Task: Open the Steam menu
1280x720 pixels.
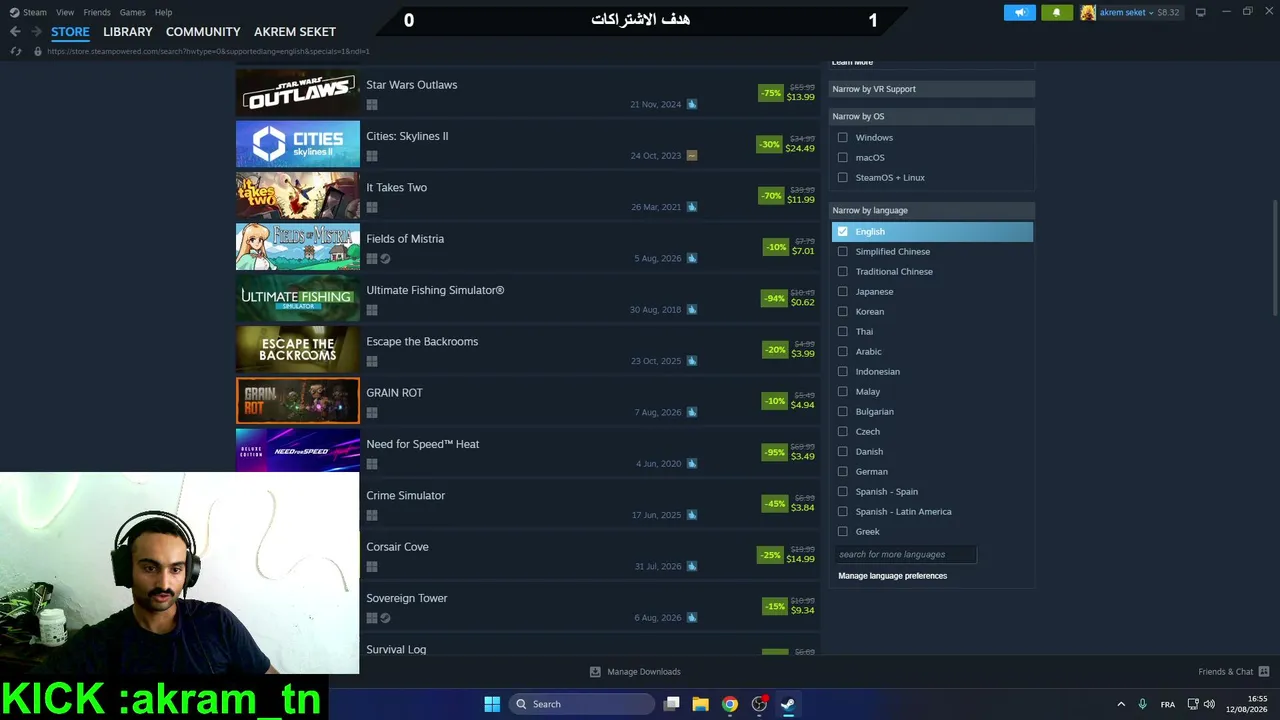Action: (x=35, y=12)
